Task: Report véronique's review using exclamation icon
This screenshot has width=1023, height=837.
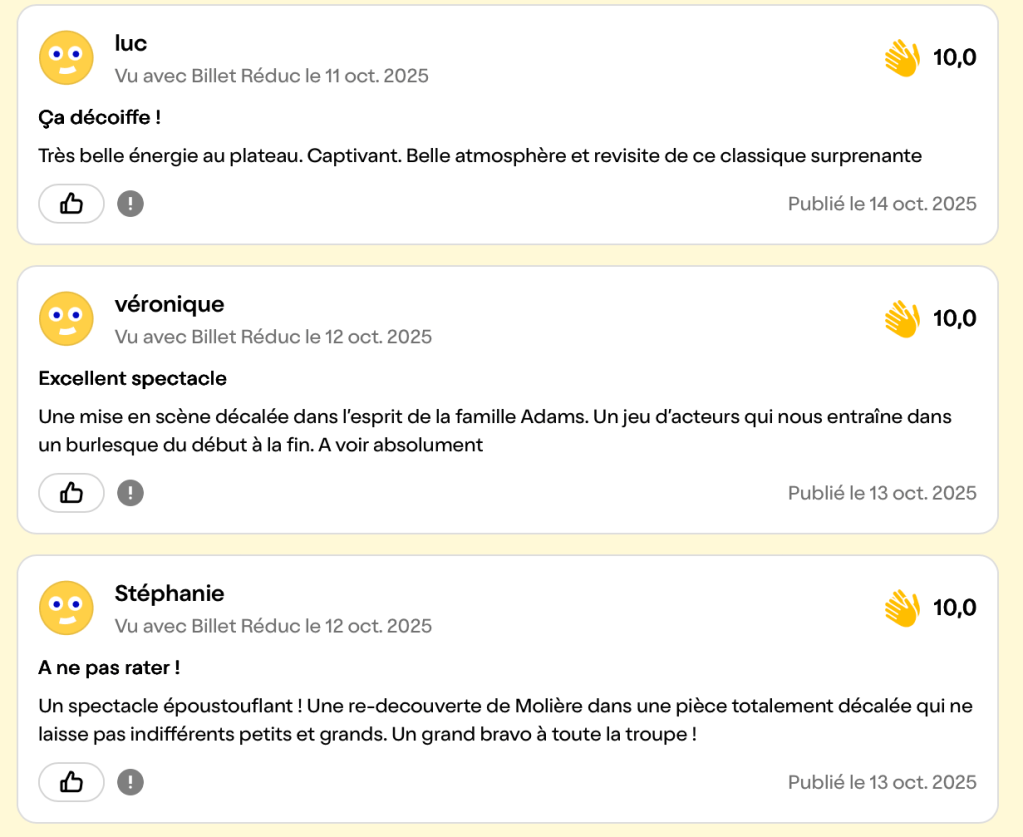Action: 130,493
